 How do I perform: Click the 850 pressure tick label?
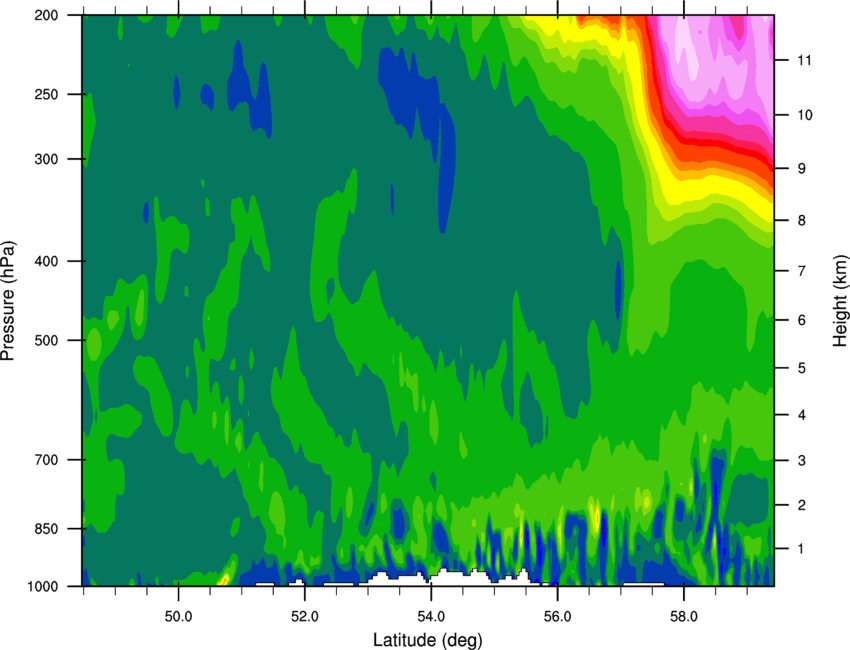pos(47,529)
